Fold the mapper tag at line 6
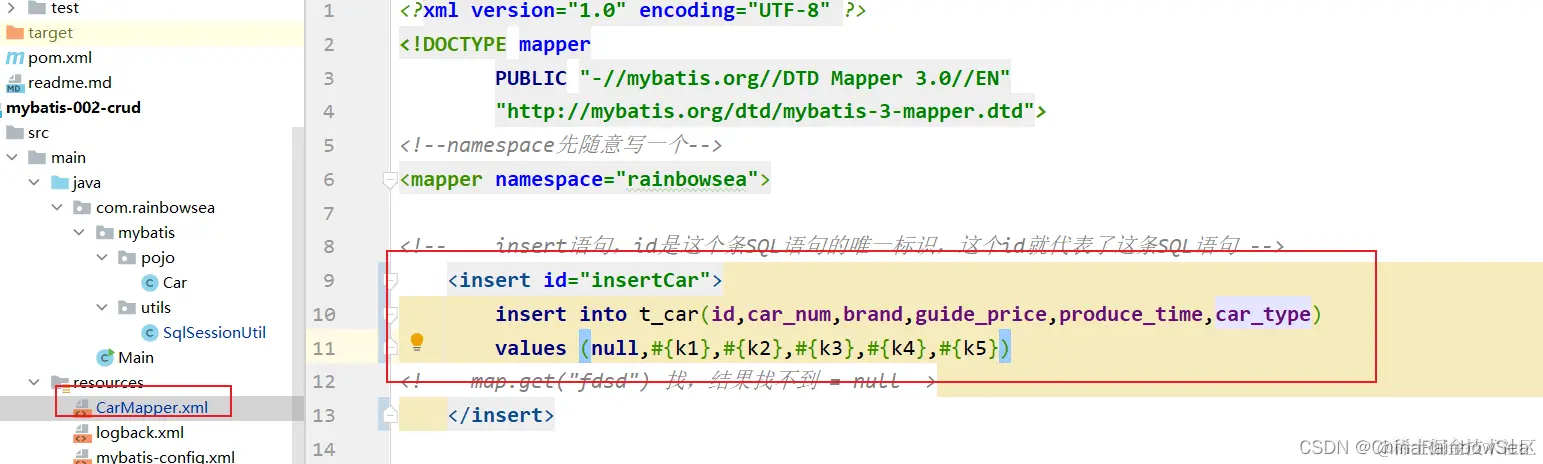This screenshot has height=464, width=1543. pos(391,180)
